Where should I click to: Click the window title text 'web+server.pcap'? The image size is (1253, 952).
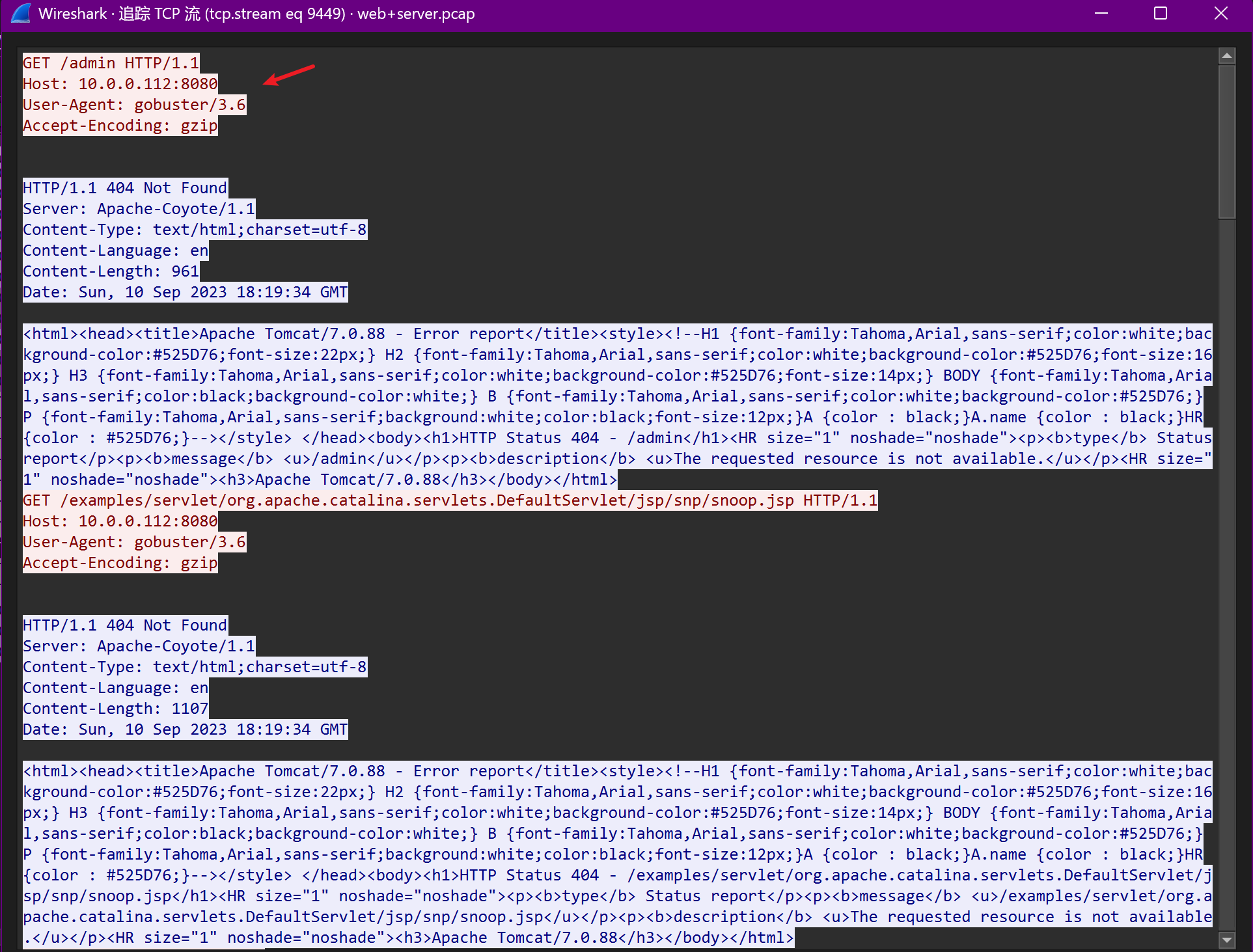point(416,14)
